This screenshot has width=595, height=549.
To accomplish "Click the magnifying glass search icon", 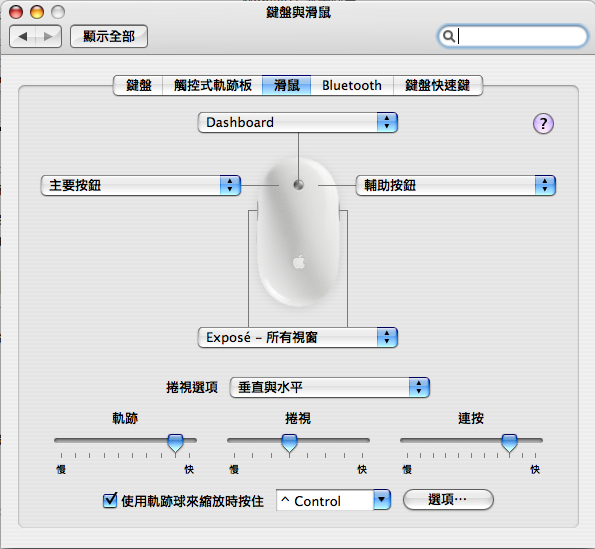I will coord(449,36).
